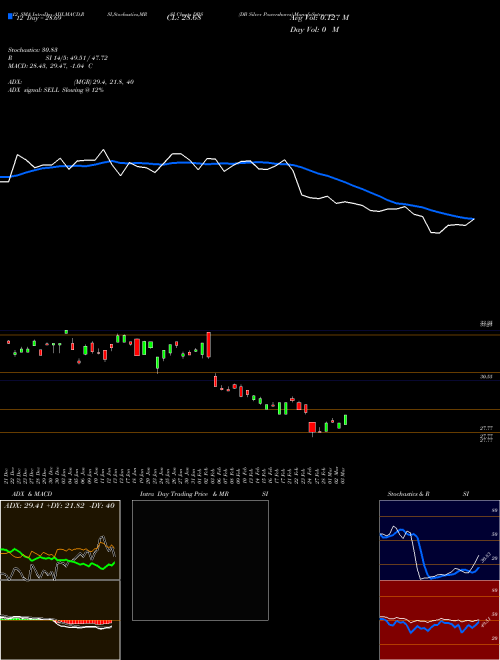Click the 'Stochastics & R' panel title
Viewport: 500px width, 660px height.
pos(409,494)
